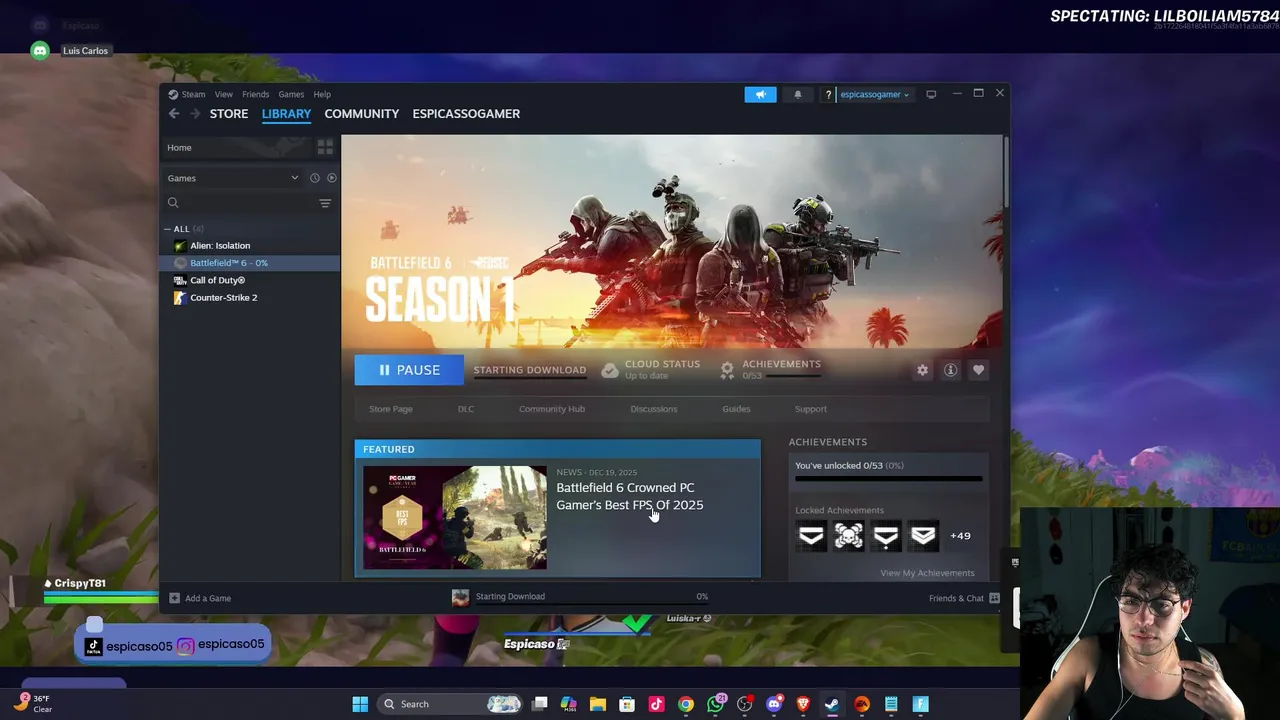Expand the Games filter dropdown
1280x720 pixels.
point(233,178)
